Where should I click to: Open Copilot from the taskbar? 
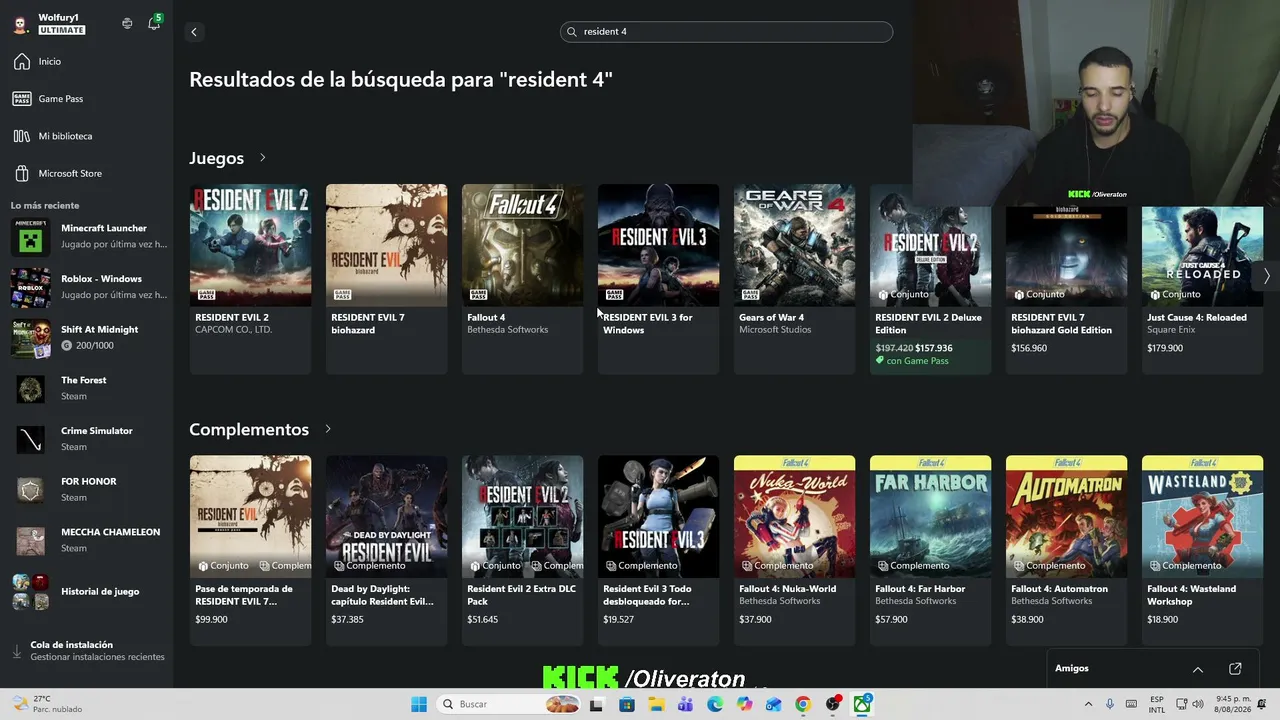744,704
